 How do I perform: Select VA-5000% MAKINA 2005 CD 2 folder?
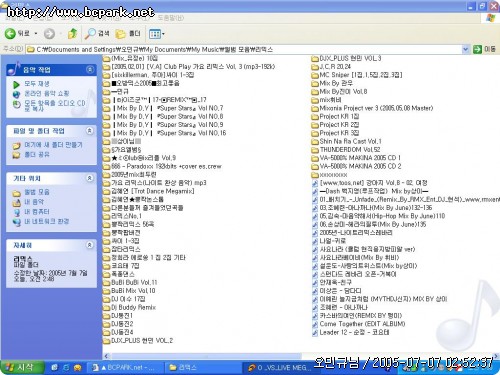pyautogui.click(x=356, y=166)
